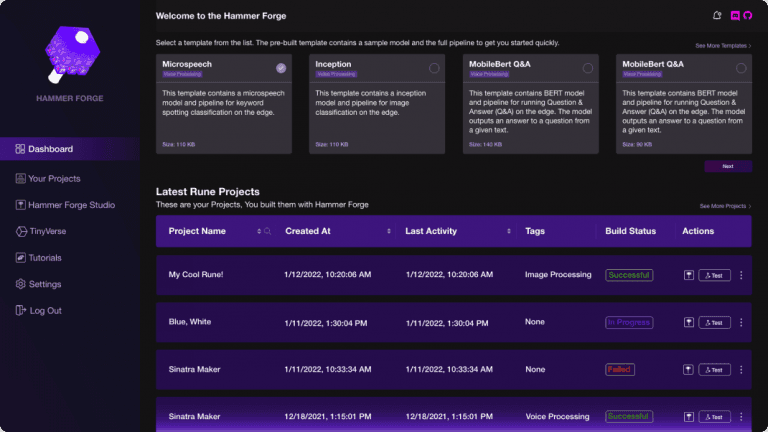The height and width of the screenshot is (432, 768).
Task: Click the Next button under templates
Action: (727, 166)
